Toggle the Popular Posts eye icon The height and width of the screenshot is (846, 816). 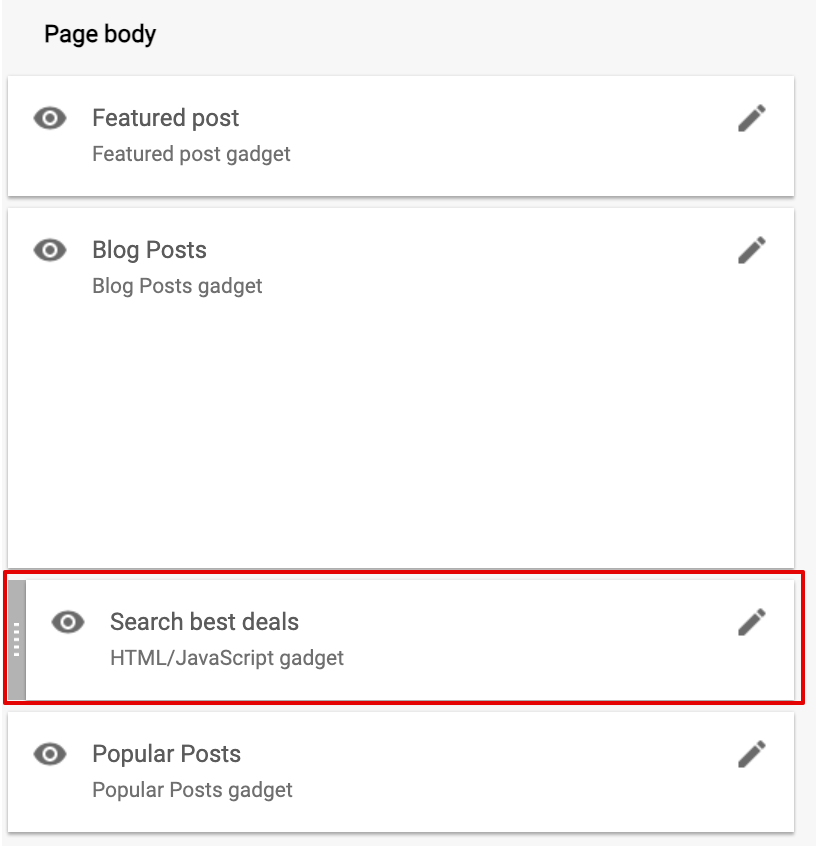pos(50,754)
